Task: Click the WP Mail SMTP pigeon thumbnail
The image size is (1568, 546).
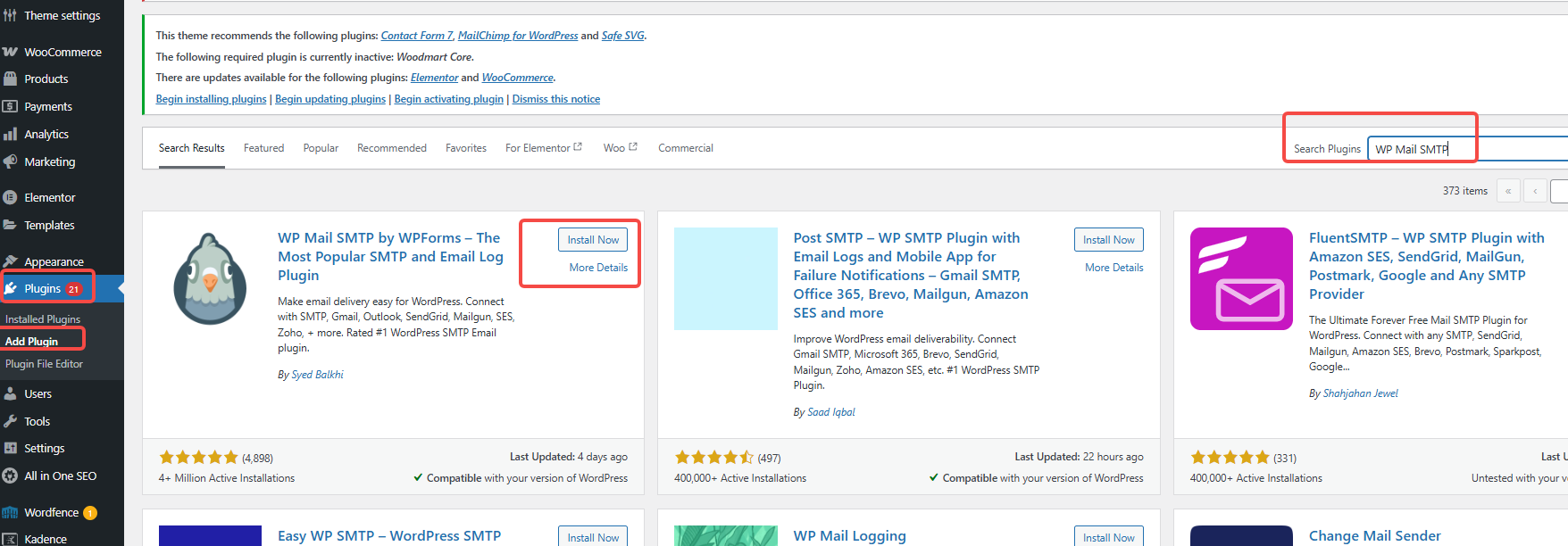Action: point(210,278)
